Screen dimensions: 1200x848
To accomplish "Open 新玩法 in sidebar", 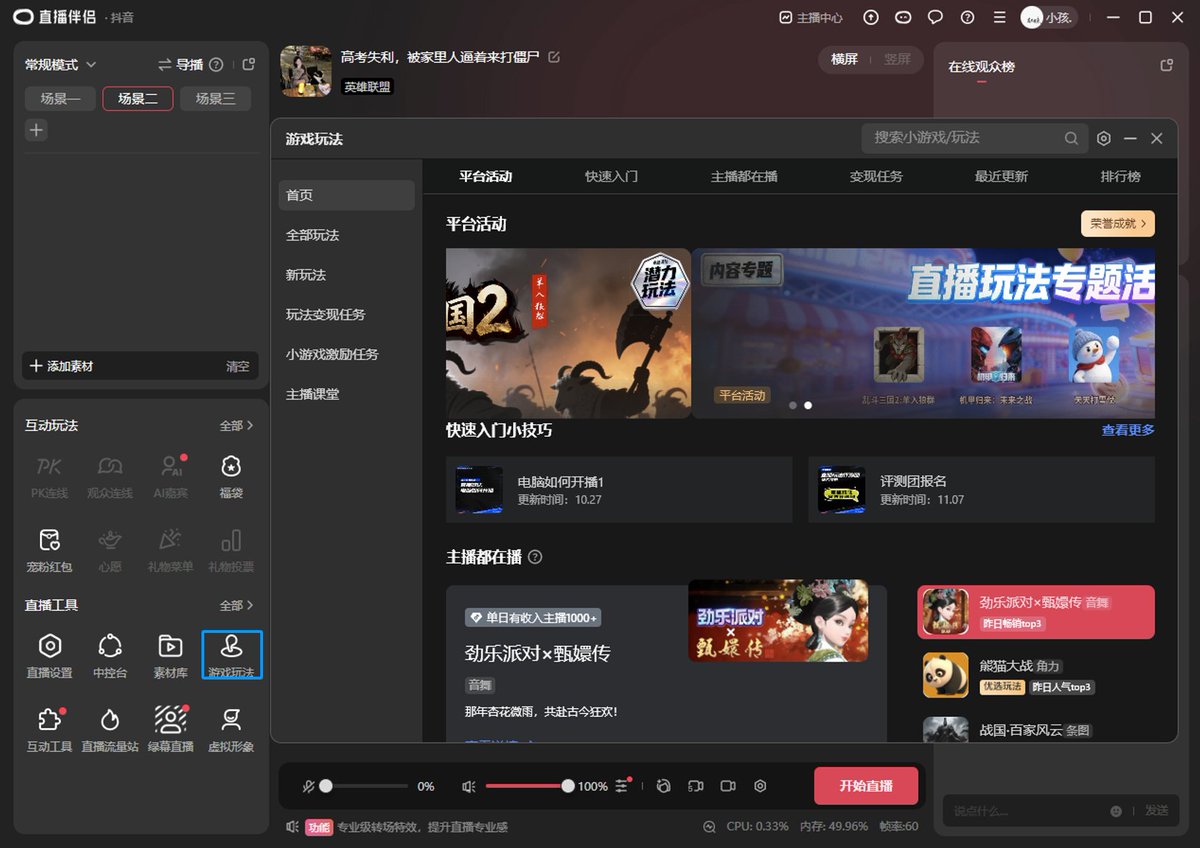I will (346, 275).
